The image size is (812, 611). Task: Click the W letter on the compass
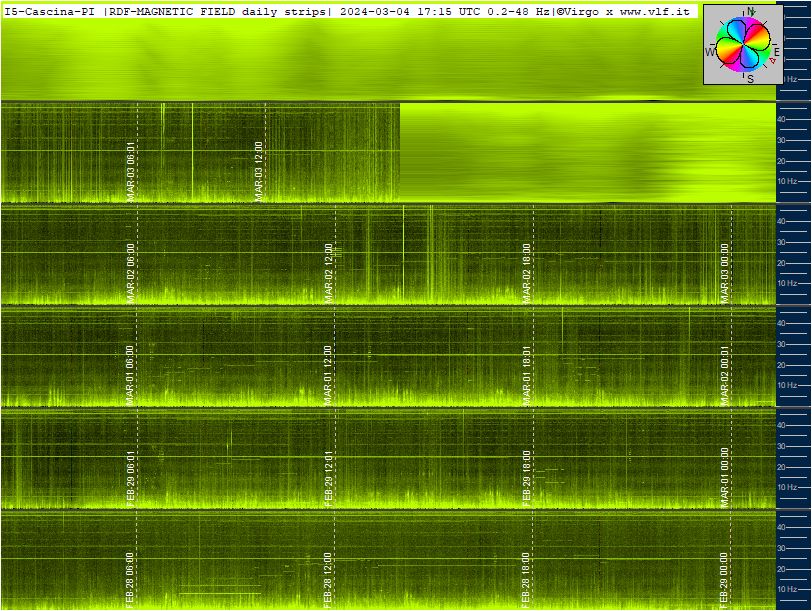click(710, 52)
